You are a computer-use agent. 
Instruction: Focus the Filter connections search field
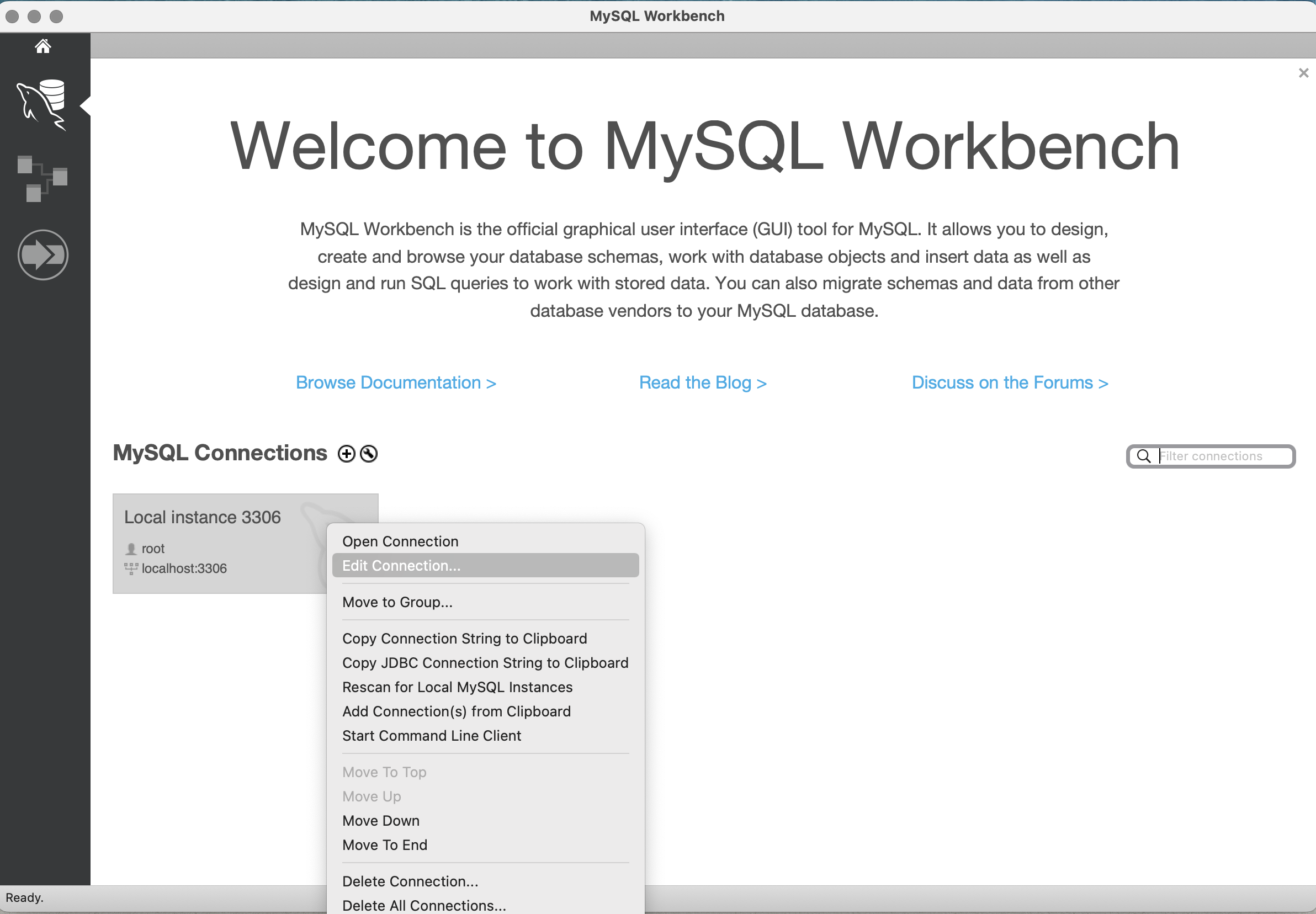(x=1220, y=456)
